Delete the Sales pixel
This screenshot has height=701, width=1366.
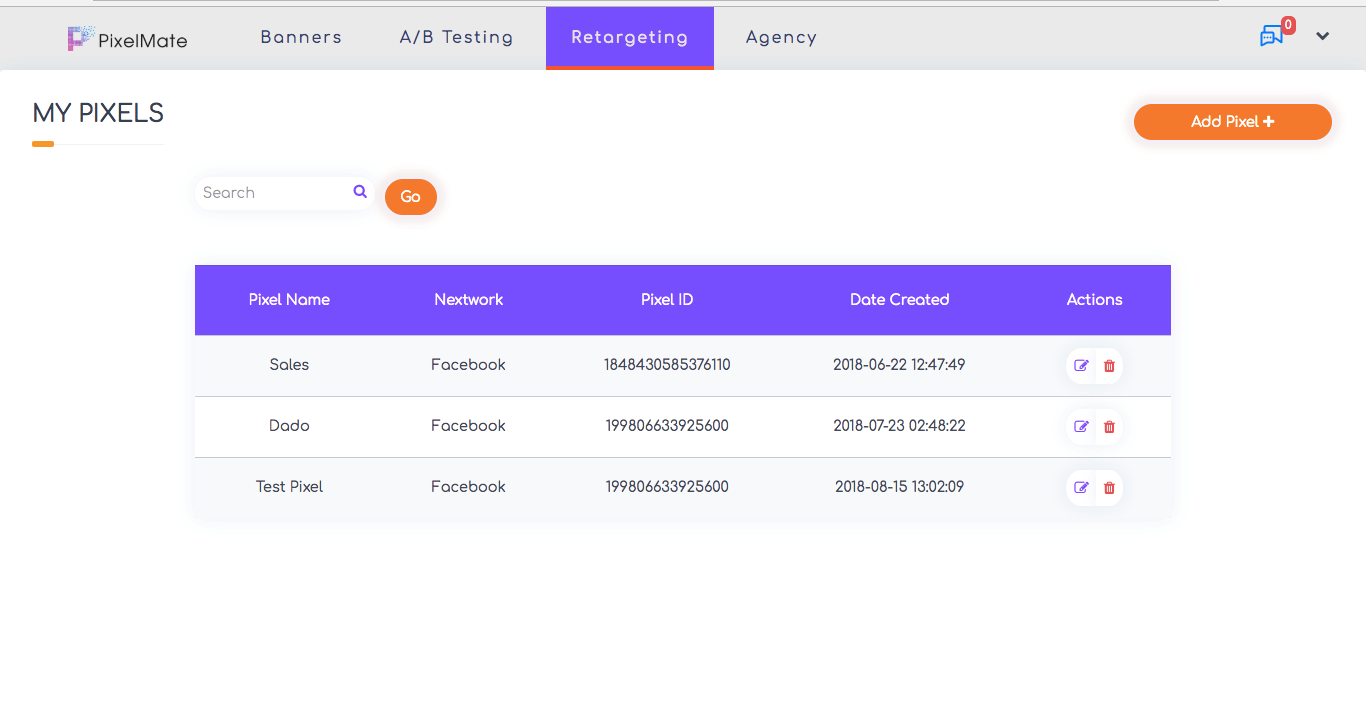1109,366
